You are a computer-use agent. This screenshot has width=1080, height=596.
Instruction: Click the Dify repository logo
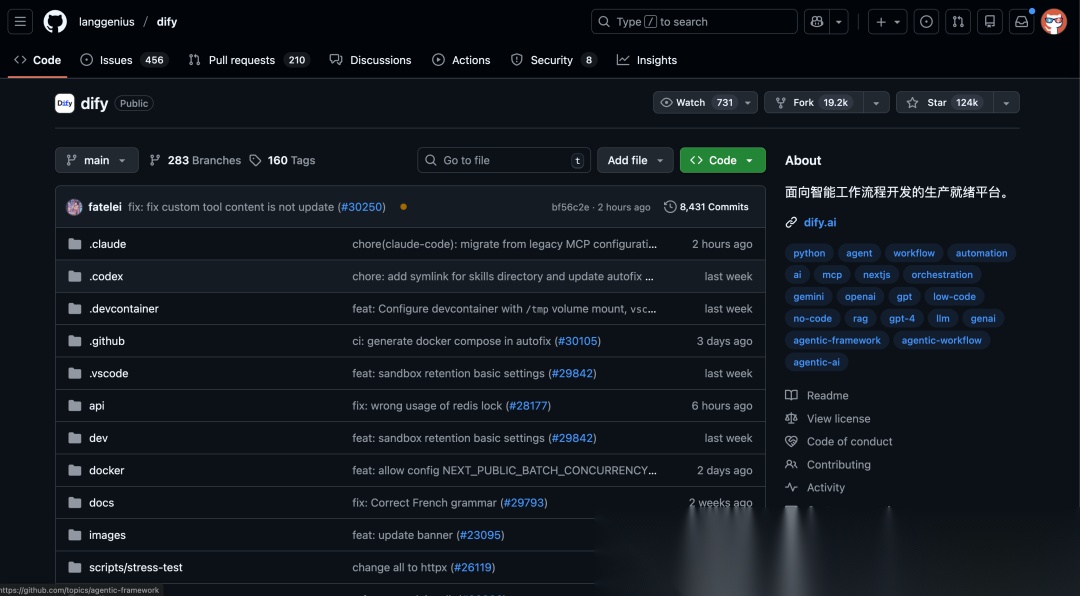pyautogui.click(x=65, y=103)
